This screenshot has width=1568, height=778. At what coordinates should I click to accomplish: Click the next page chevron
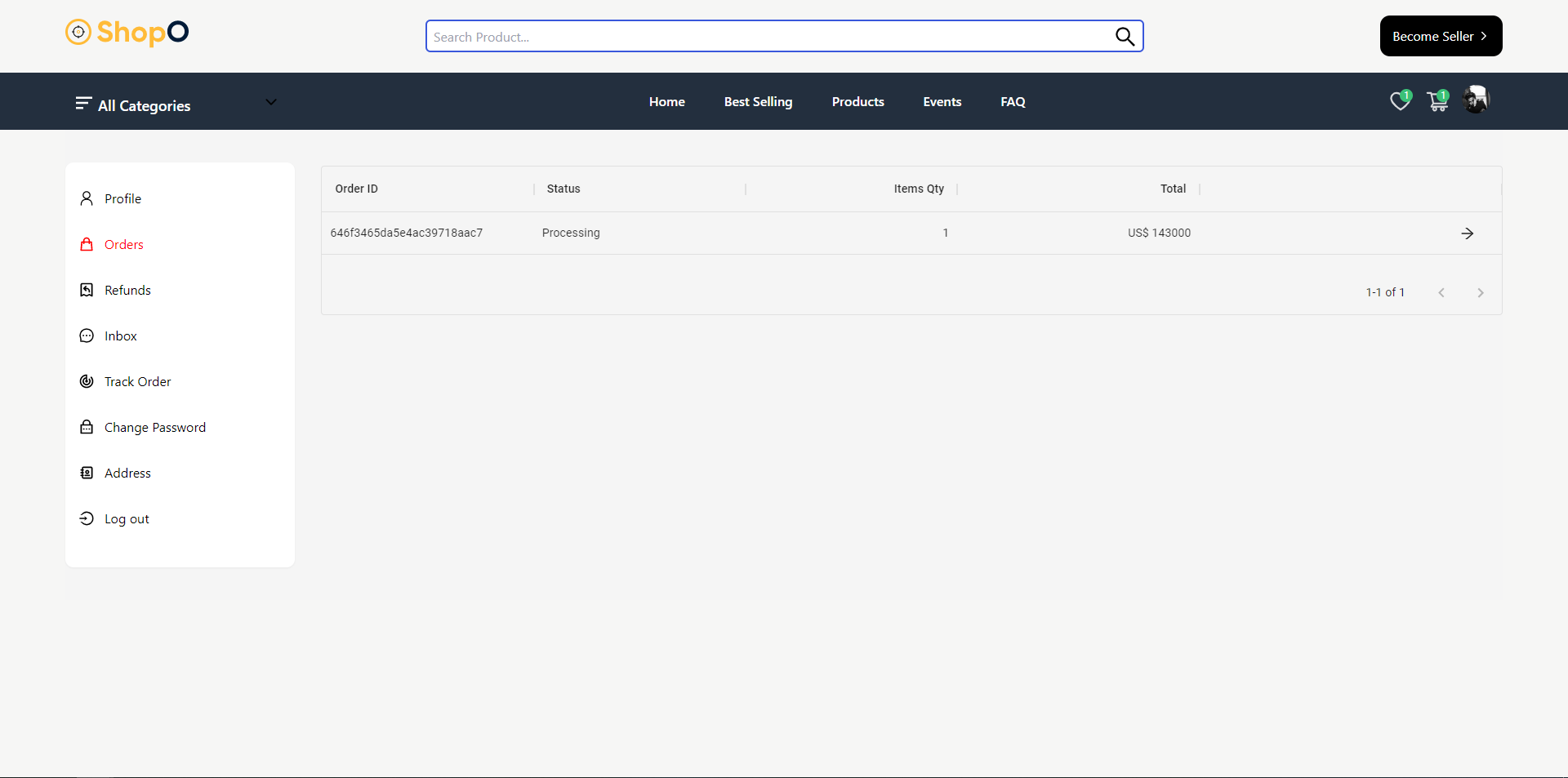[1480, 292]
